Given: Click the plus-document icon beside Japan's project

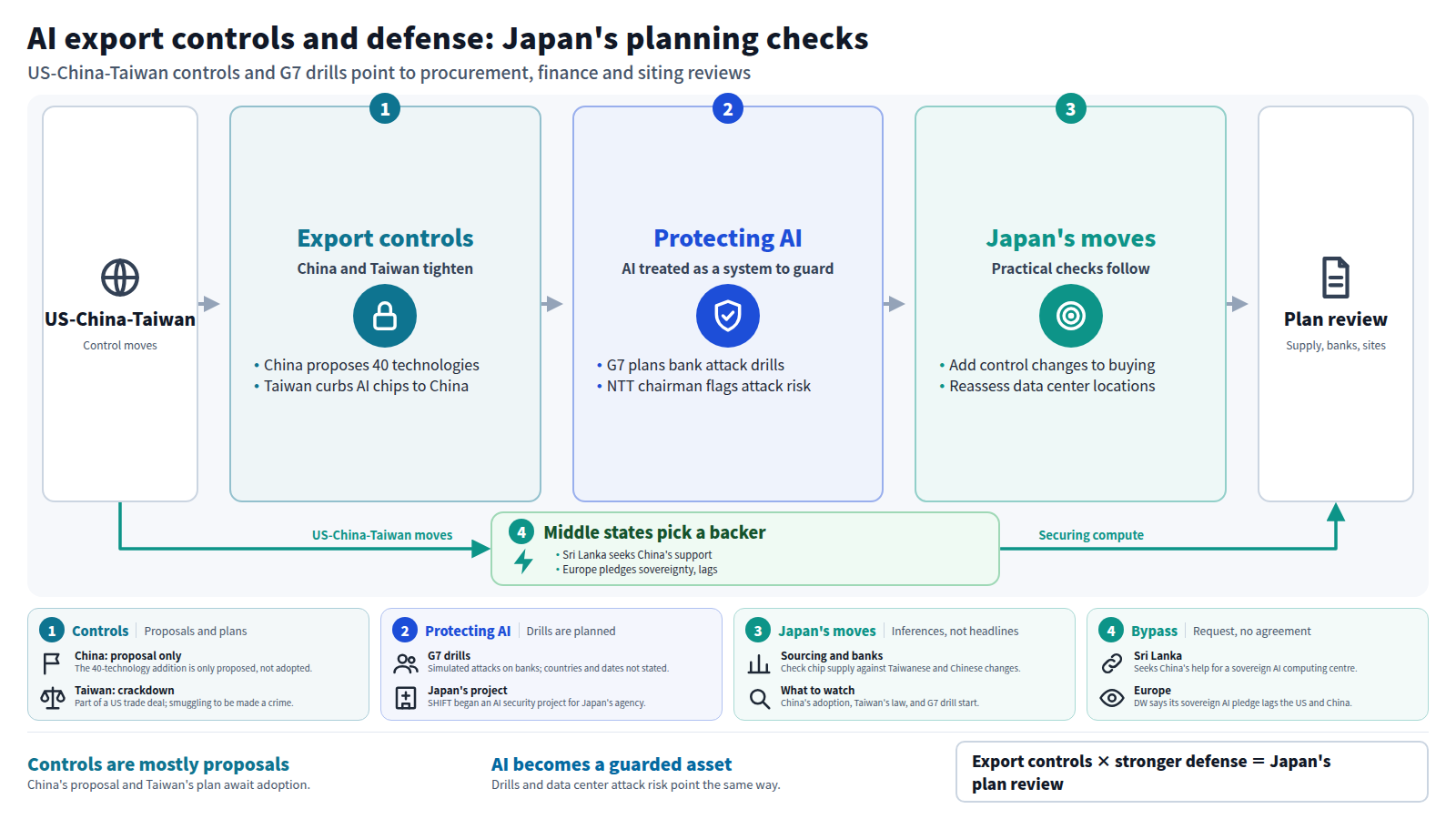Looking at the screenshot, I should 406,698.
